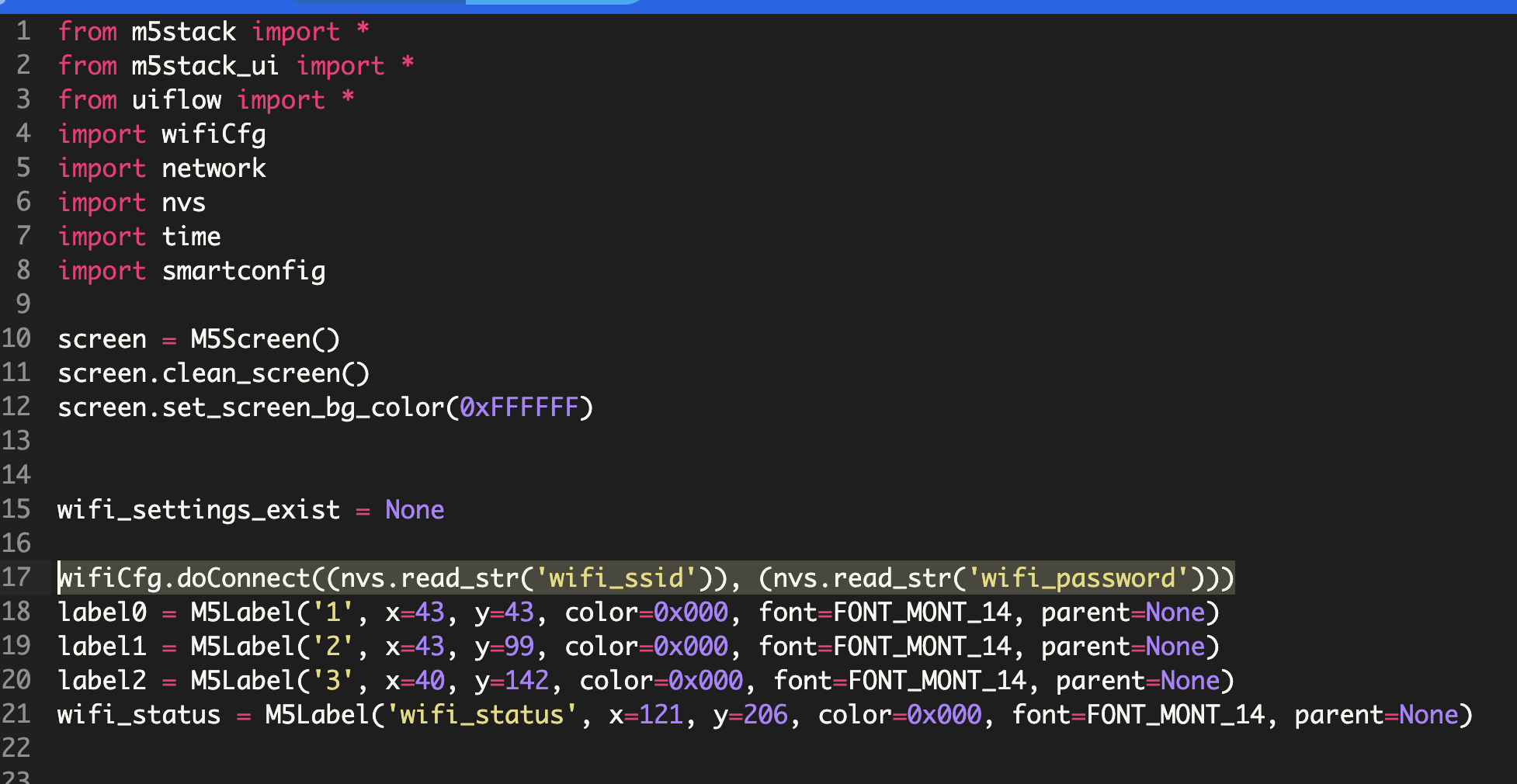This screenshot has width=1517, height=784.
Task: Click the 0xFFFFFF color value
Action: pyautogui.click(x=519, y=408)
